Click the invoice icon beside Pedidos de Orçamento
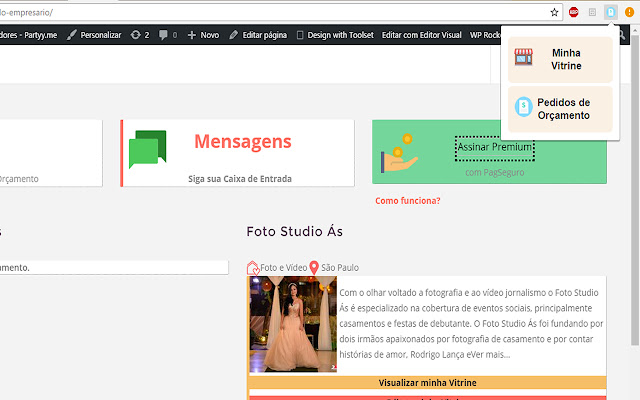640x400 pixels. tap(523, 107)
